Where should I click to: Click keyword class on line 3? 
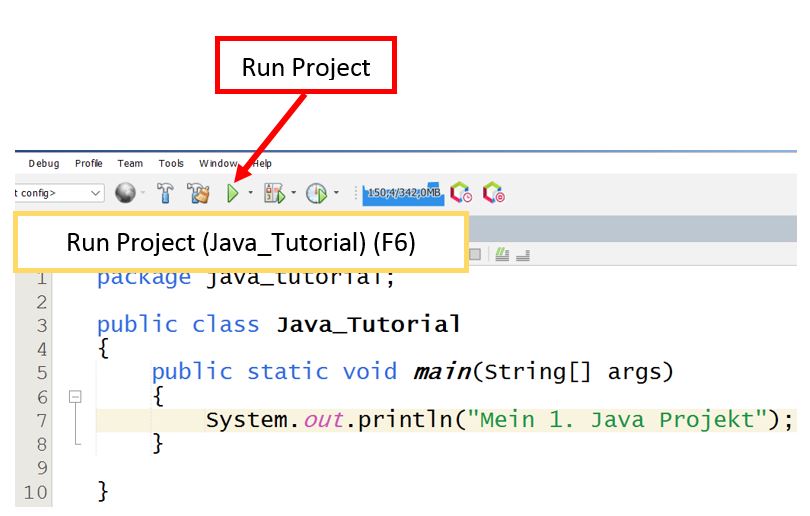point(226,325)
